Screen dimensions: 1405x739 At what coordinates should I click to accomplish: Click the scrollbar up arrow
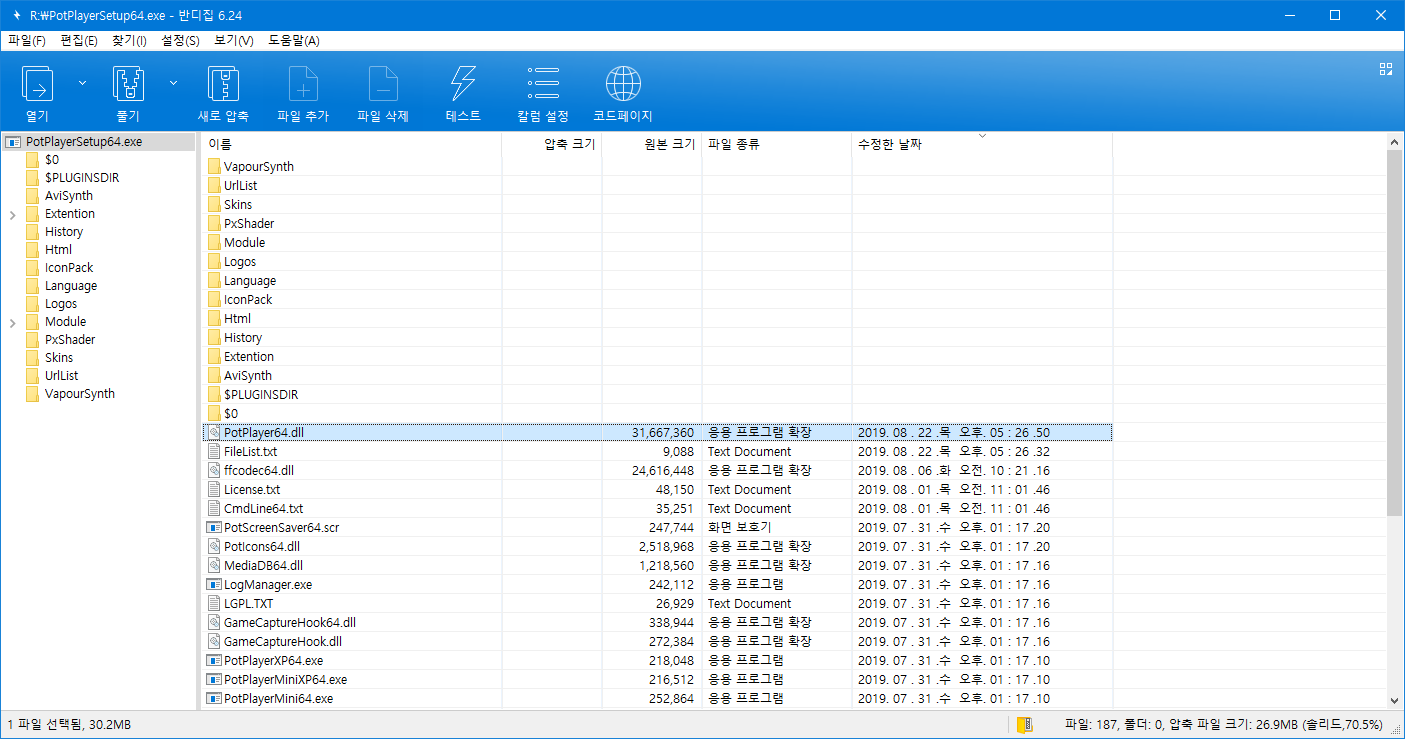pyautogui.click(x=1394, y=141)
